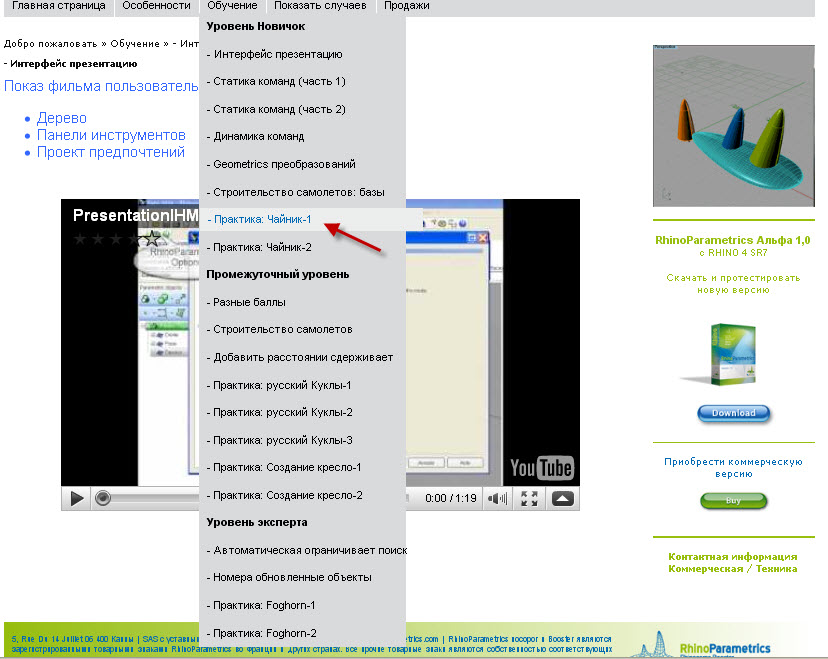
Task: Click RhinoParametrics logo in footer
Action: tap(725, 648)
